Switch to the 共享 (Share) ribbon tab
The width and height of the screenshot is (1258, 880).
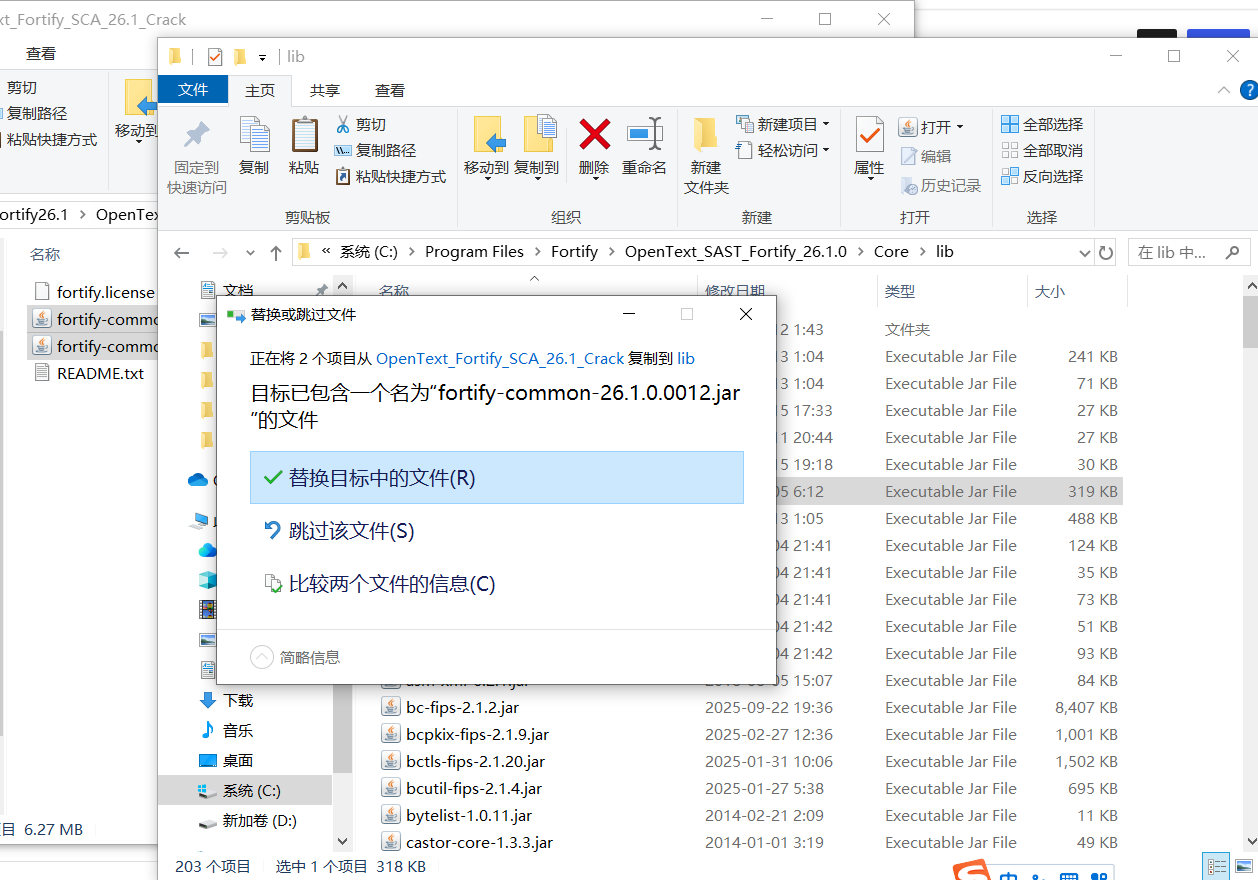325,90
